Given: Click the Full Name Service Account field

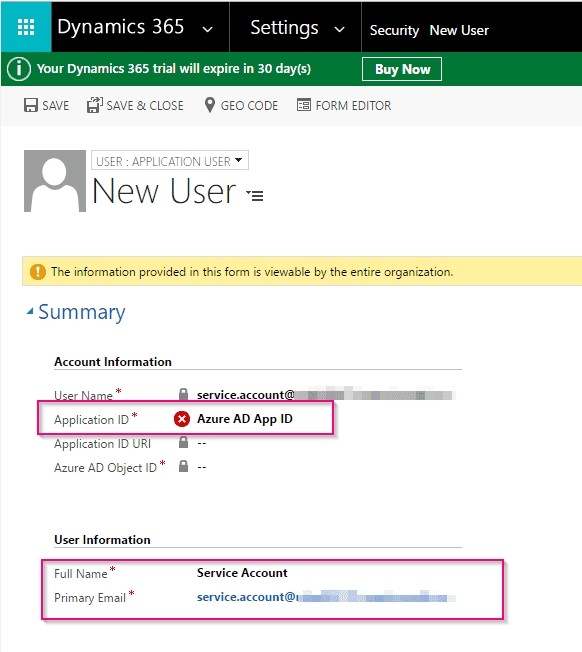Looking at the screenshot, I should pyautogui.click(x=242, y=573).
